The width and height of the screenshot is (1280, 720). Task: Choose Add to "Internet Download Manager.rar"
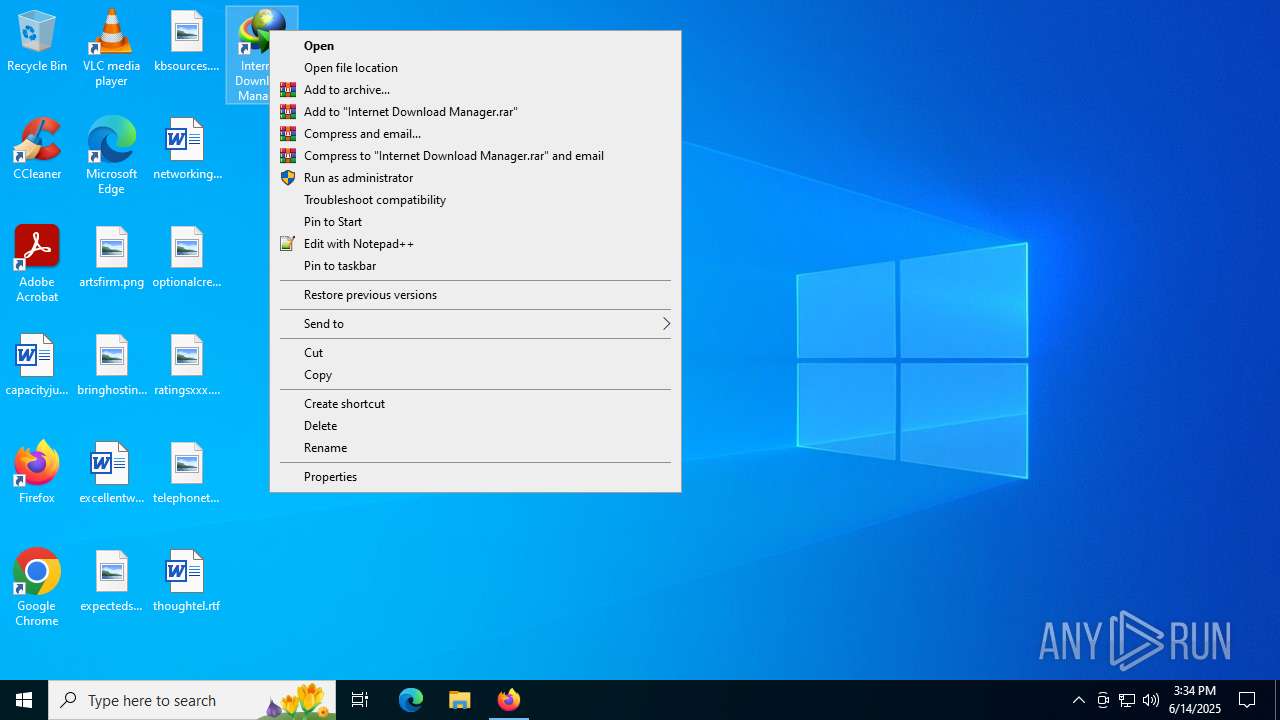475,112
